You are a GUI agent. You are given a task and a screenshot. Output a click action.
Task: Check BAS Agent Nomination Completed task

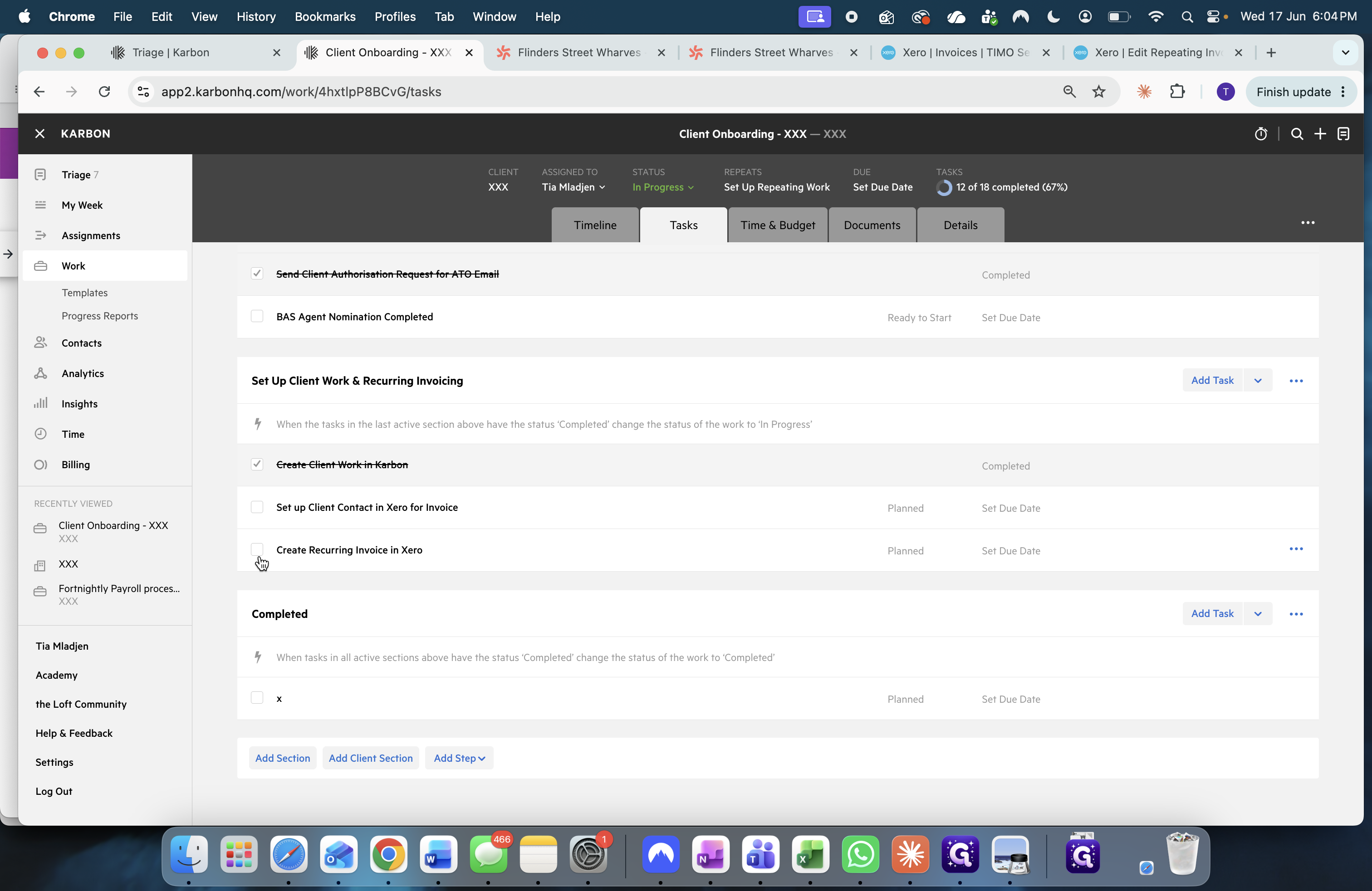[x=257, y=316]
